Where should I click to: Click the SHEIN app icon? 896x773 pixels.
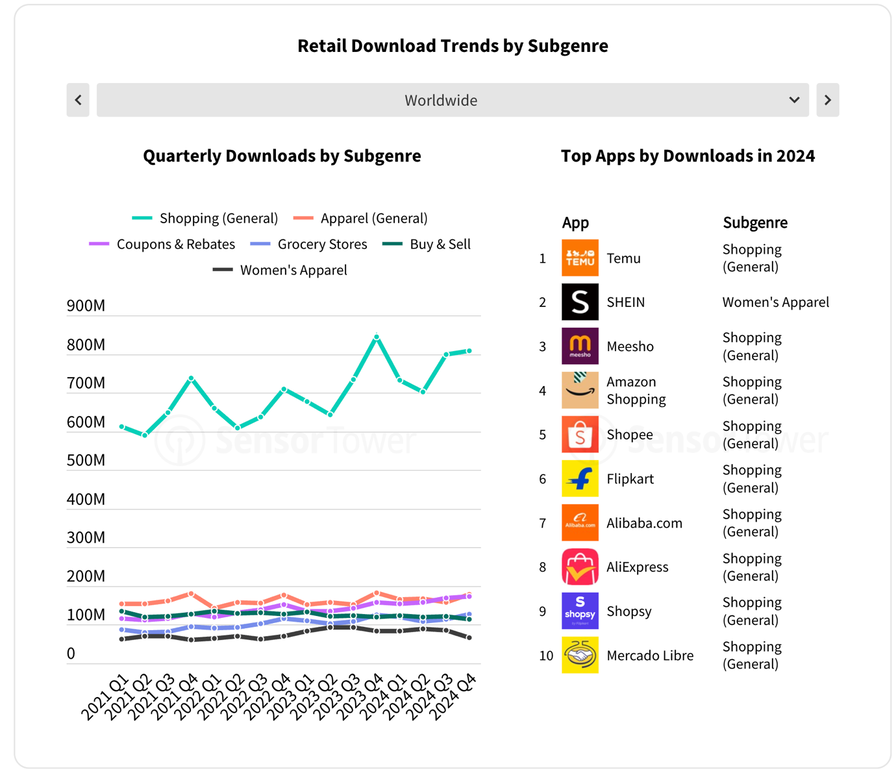579,302
